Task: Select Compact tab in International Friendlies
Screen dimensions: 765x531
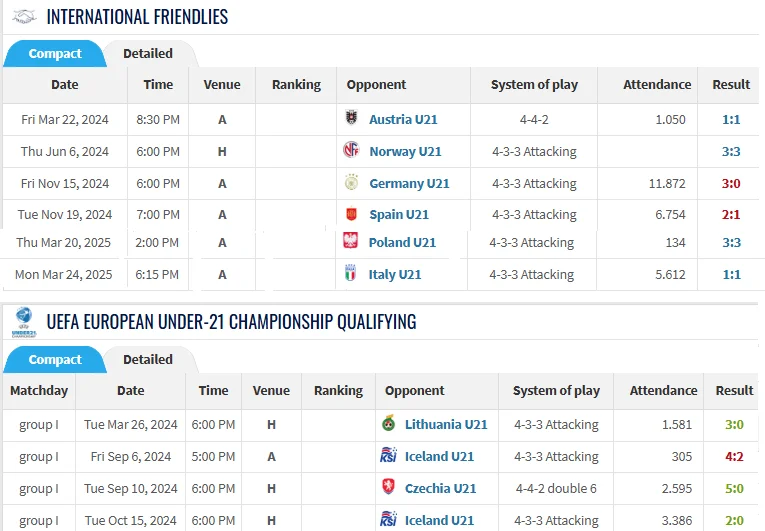Action: [55, 54]
